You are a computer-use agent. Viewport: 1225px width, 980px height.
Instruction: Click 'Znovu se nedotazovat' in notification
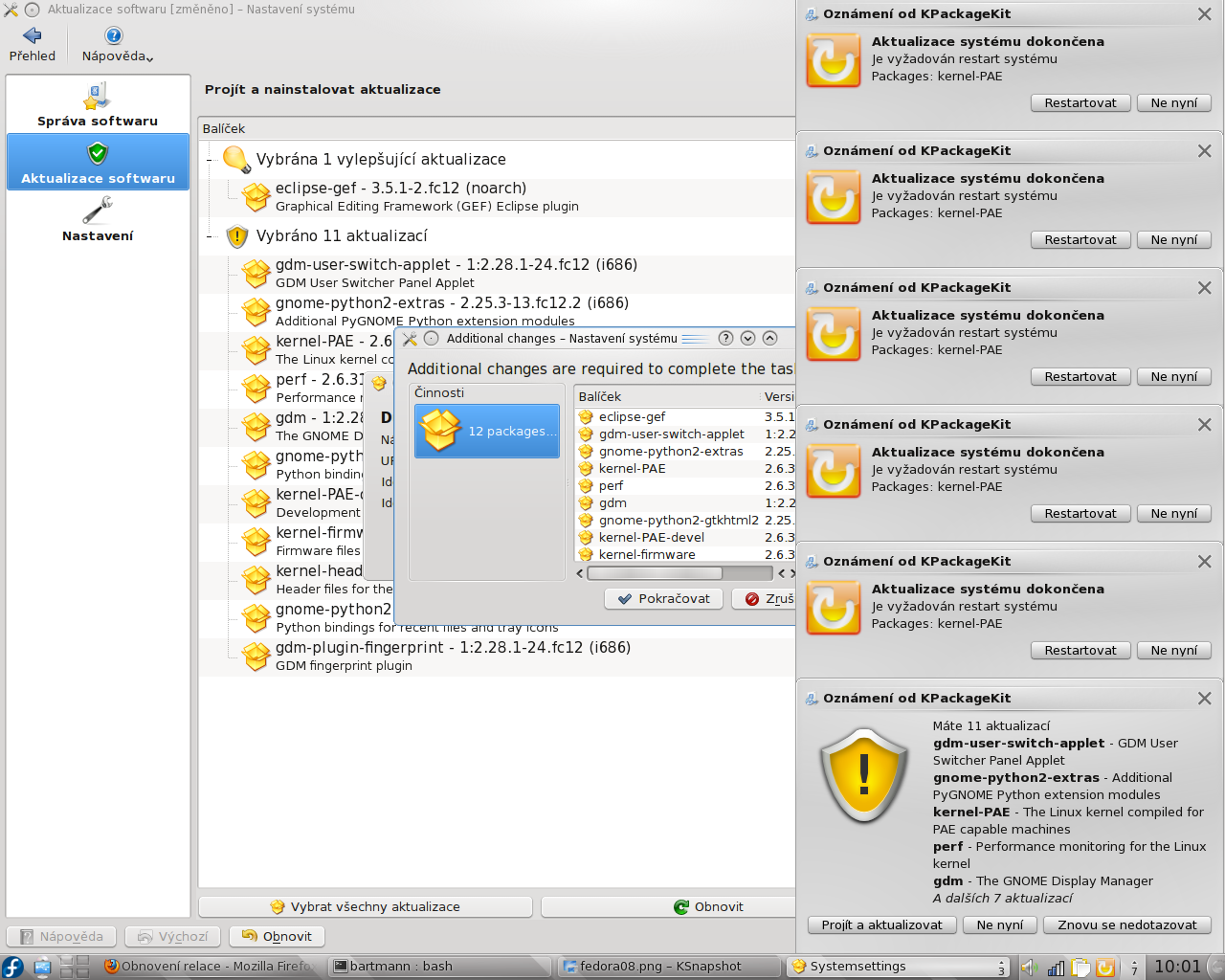pos(1127,924)
